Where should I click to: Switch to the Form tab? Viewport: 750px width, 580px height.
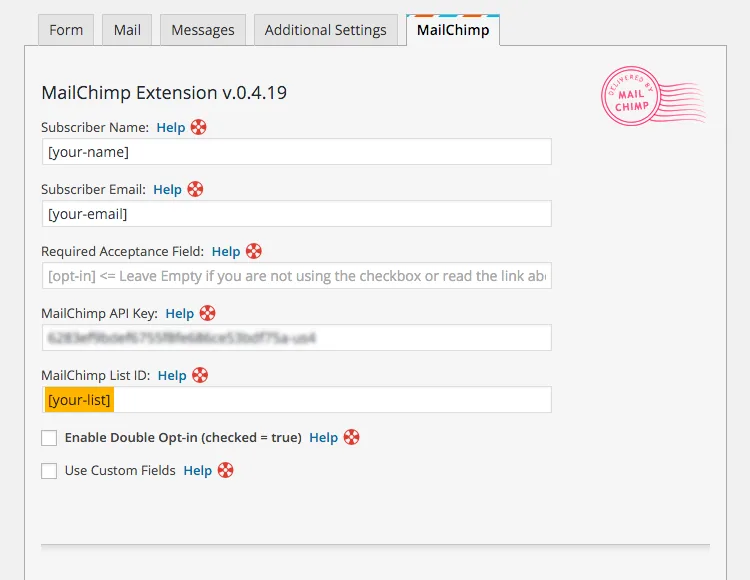[x=66, y=30]
